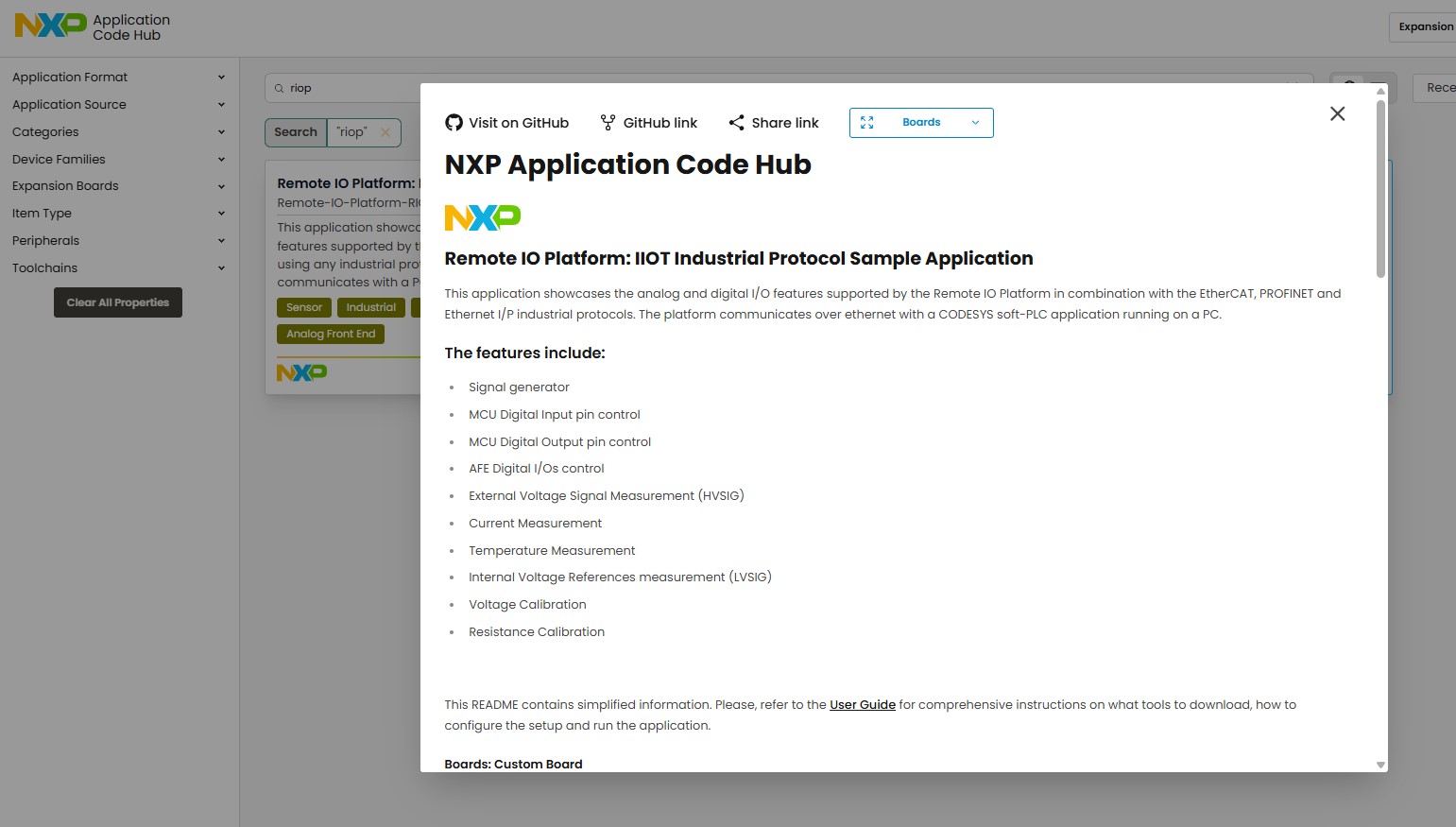Click the Expansion button at top right
The image size is (1456, 827).
[1425, 26]
